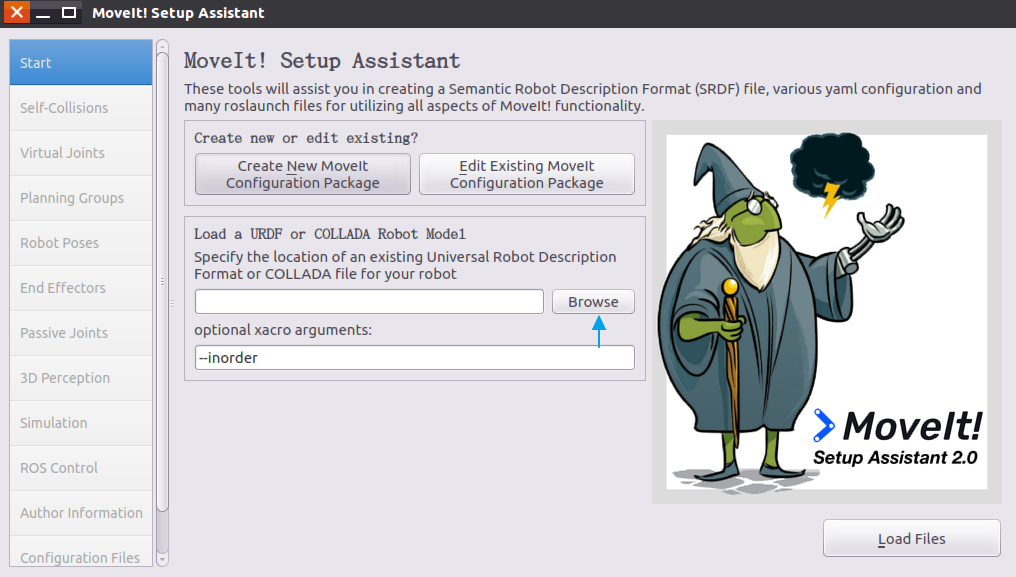The image size is (1016, 577).
Task: Click the optional xacro arguments field
Action: 415,357
